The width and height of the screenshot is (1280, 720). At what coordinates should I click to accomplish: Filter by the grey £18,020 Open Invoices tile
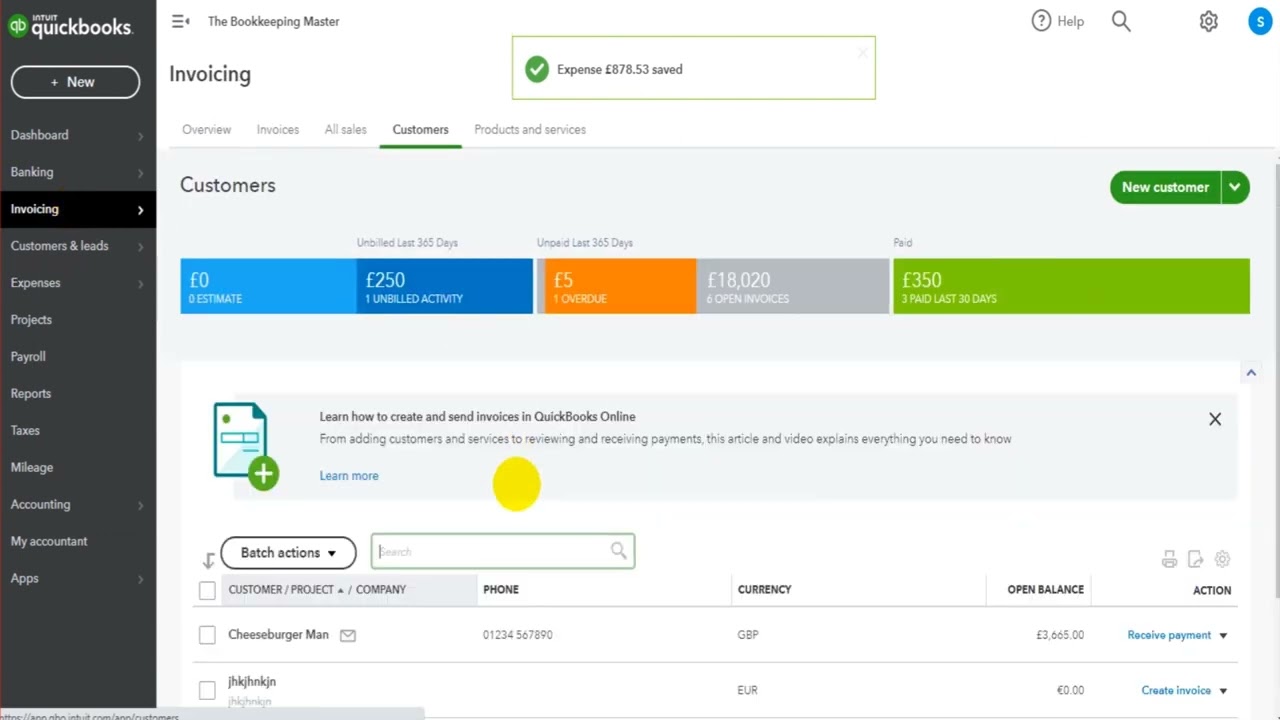793,286
